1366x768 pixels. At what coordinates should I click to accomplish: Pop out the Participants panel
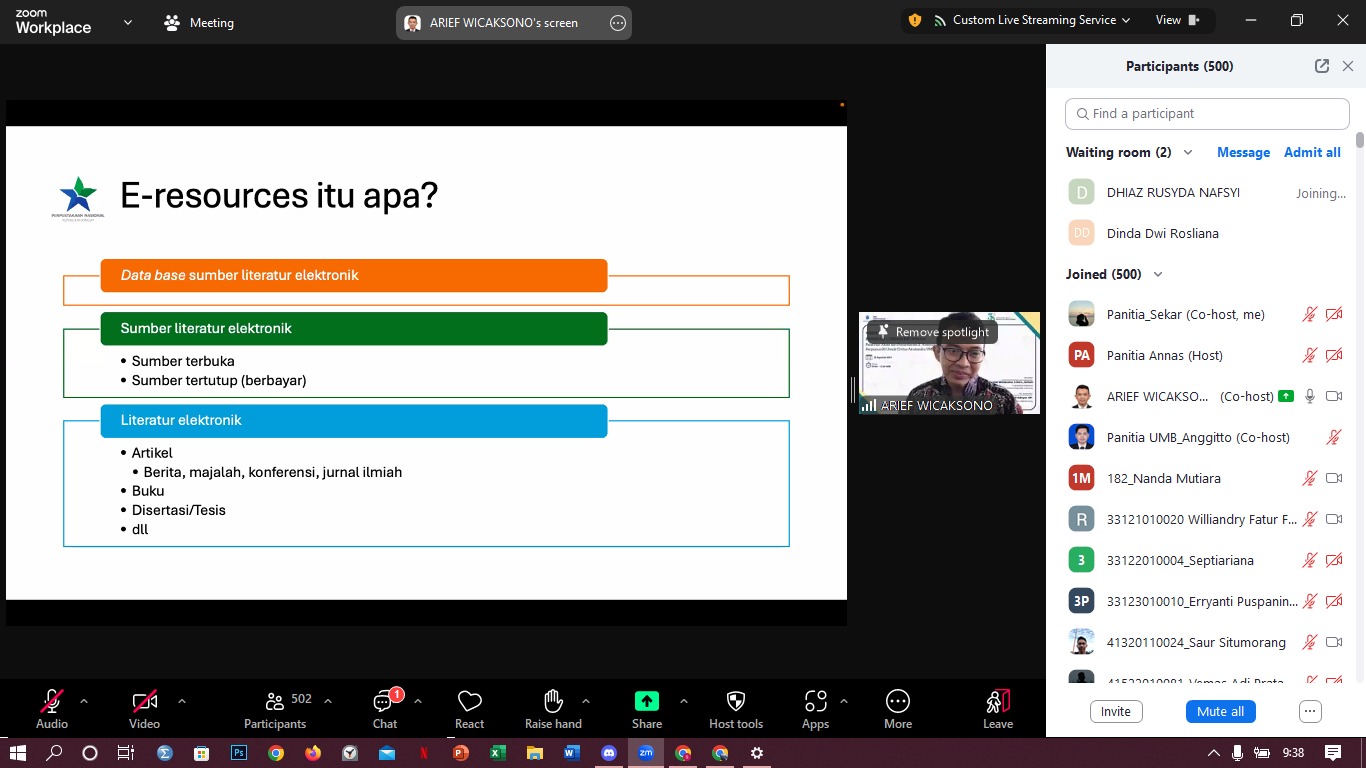[x=1321, y=66]
